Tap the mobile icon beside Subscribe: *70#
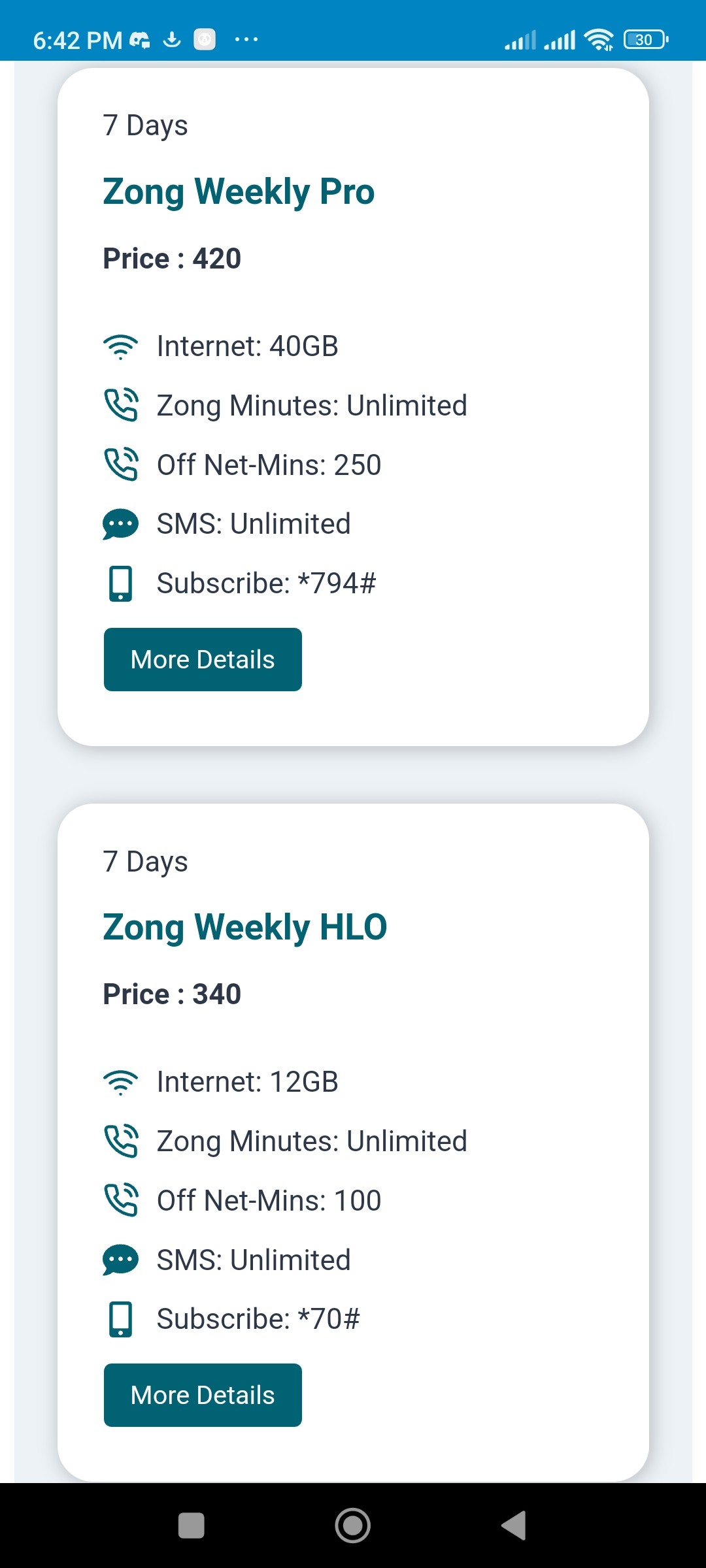Screen dimensions: 706x1568 coord(120,1319)
